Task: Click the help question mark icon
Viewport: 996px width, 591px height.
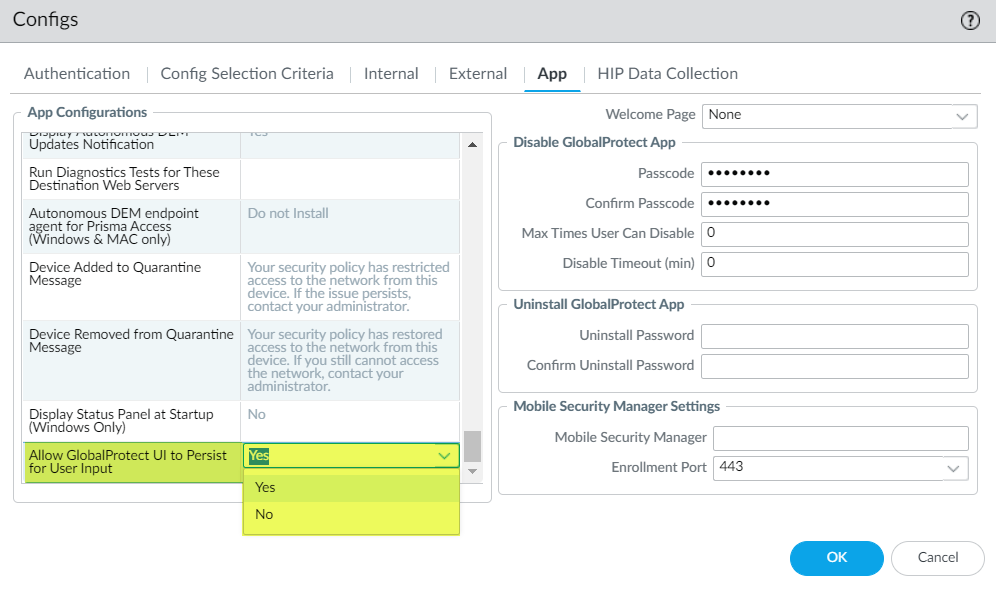Action: [x=970, y=21]
